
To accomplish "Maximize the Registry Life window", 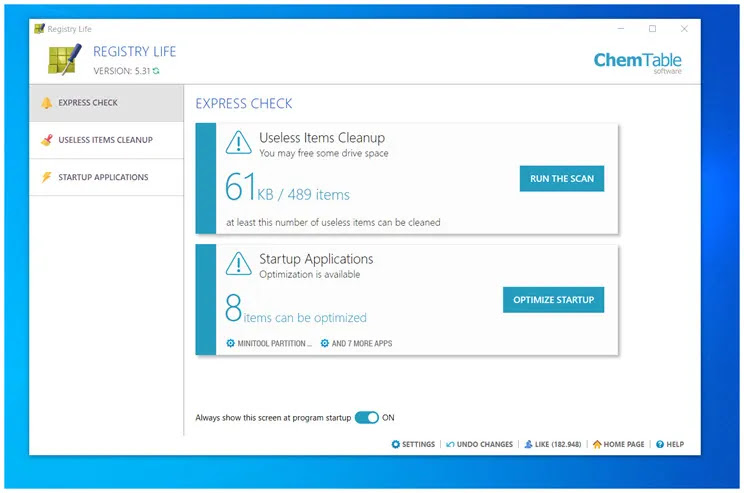I will click(652, 28).
